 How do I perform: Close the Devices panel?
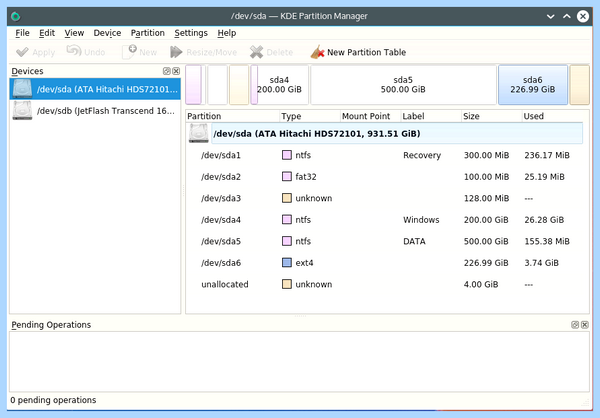click(176, 71)
